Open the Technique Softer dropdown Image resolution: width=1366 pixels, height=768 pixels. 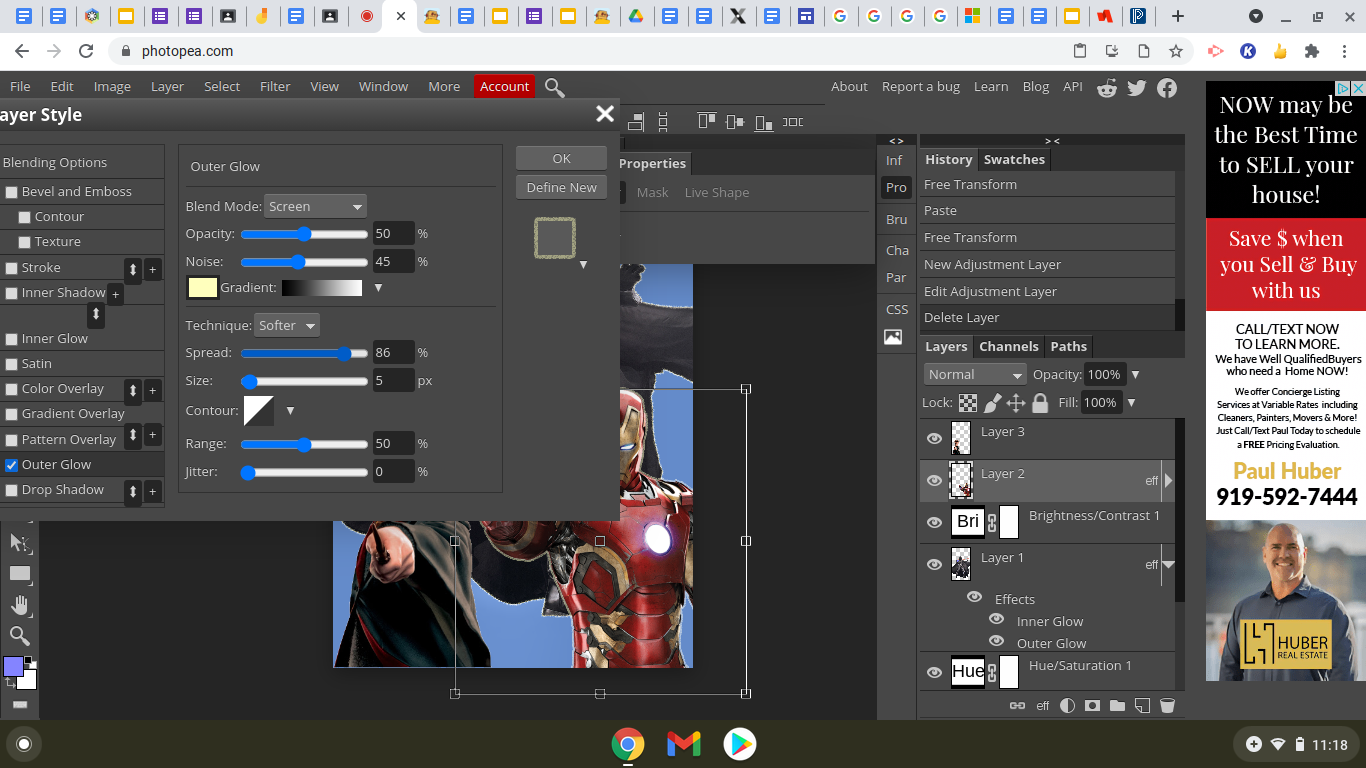(x=287, y=325)
